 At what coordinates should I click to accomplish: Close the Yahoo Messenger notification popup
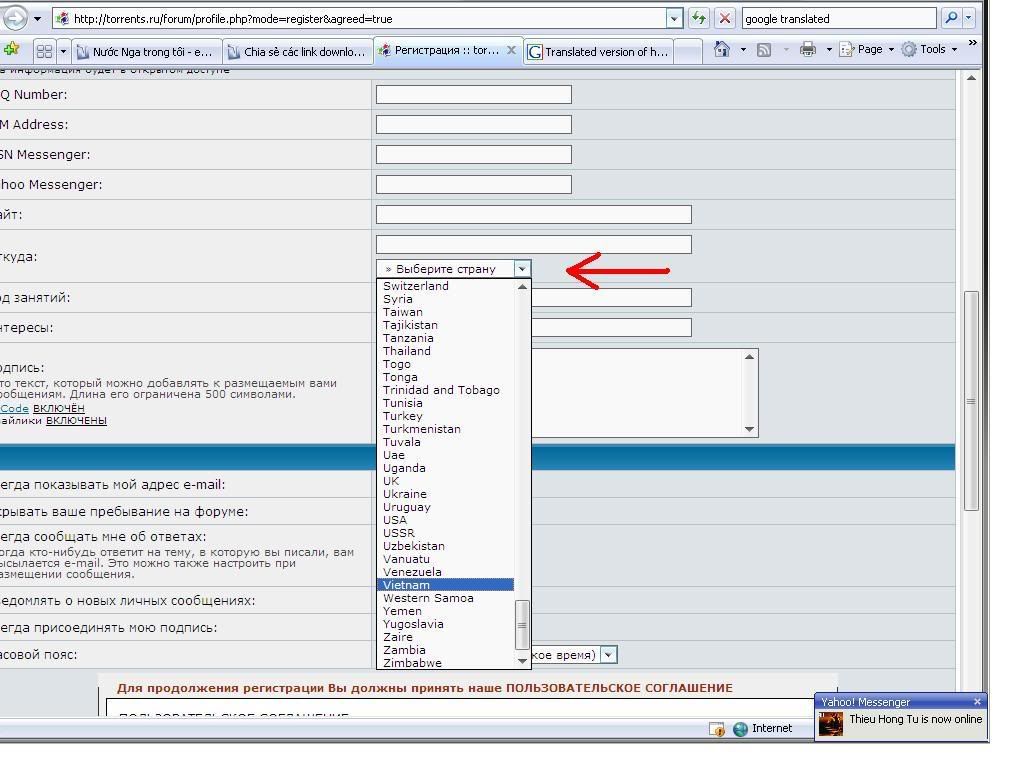977,701
